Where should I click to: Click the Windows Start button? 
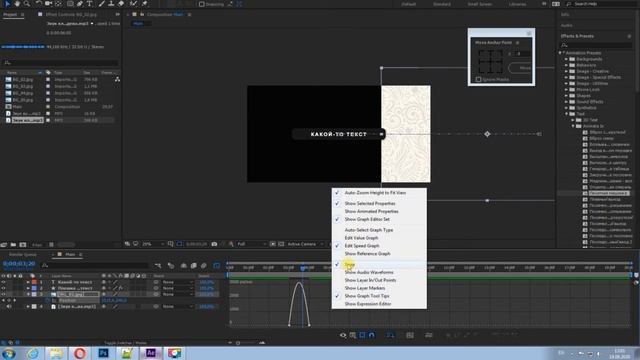coord(9,353)
